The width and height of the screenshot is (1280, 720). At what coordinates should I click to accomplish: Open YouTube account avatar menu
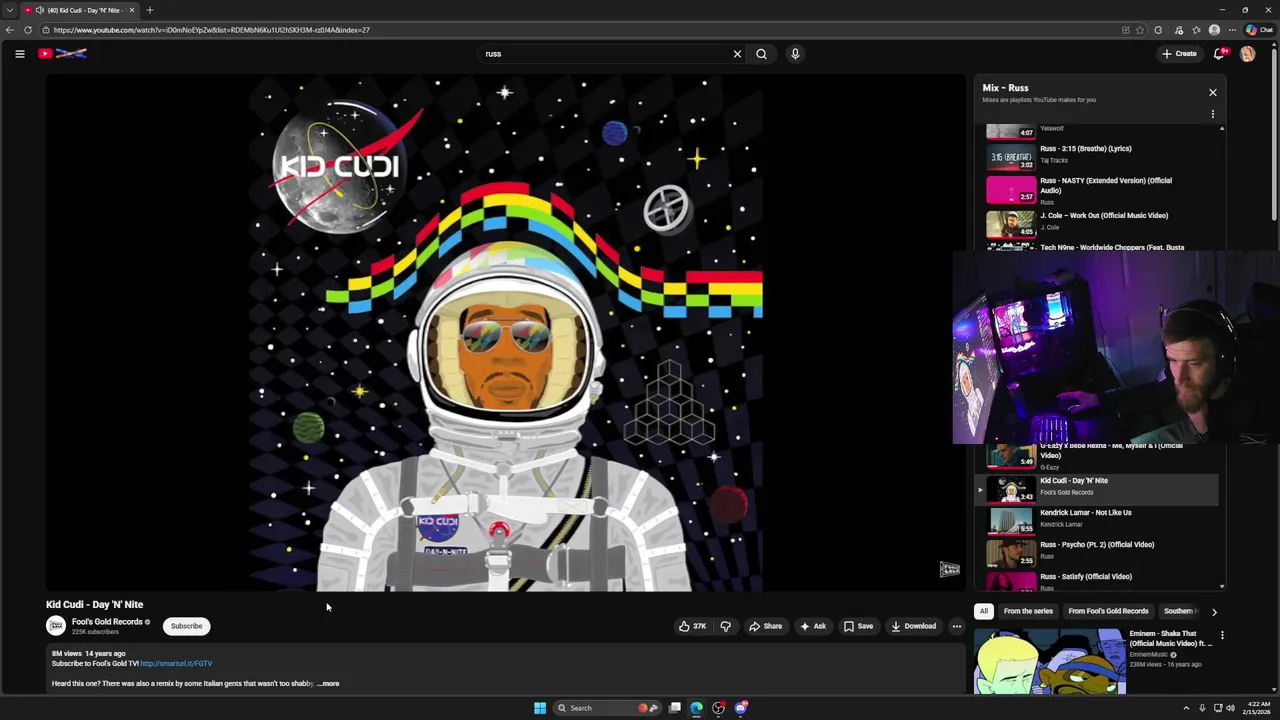[1248, 54]
